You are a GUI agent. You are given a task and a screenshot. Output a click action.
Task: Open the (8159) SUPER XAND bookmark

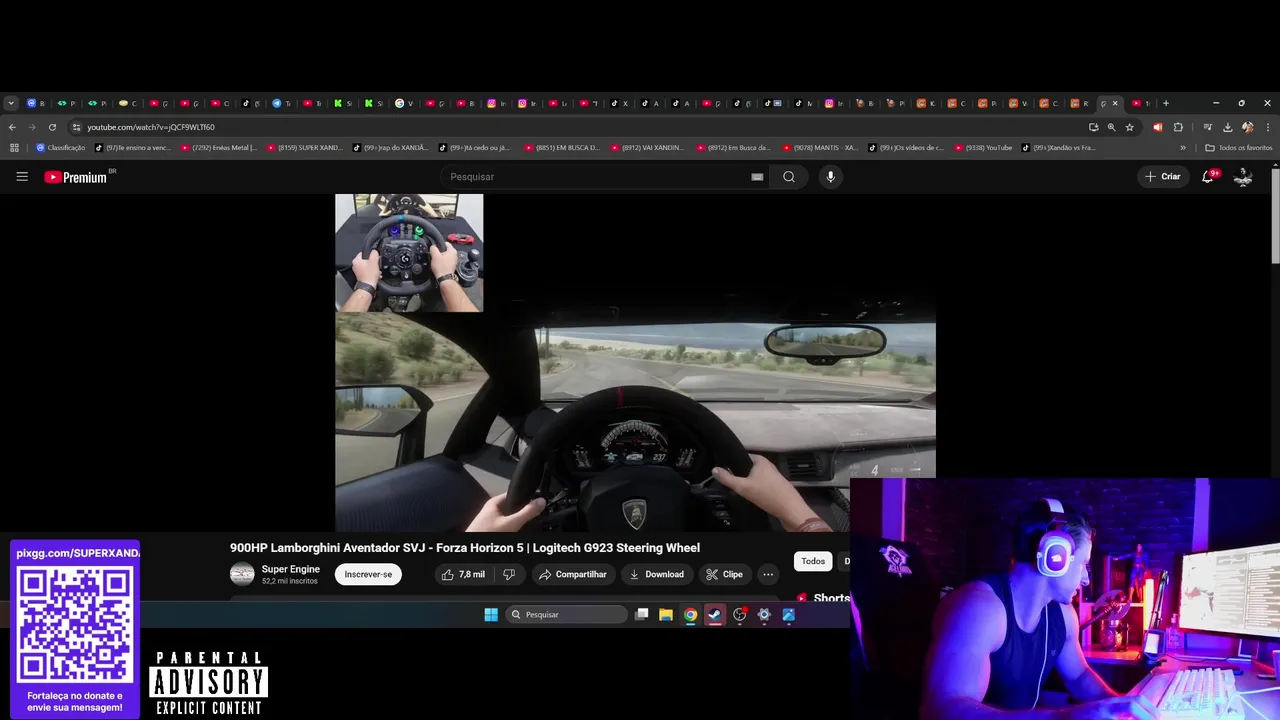tap(305, 148)
